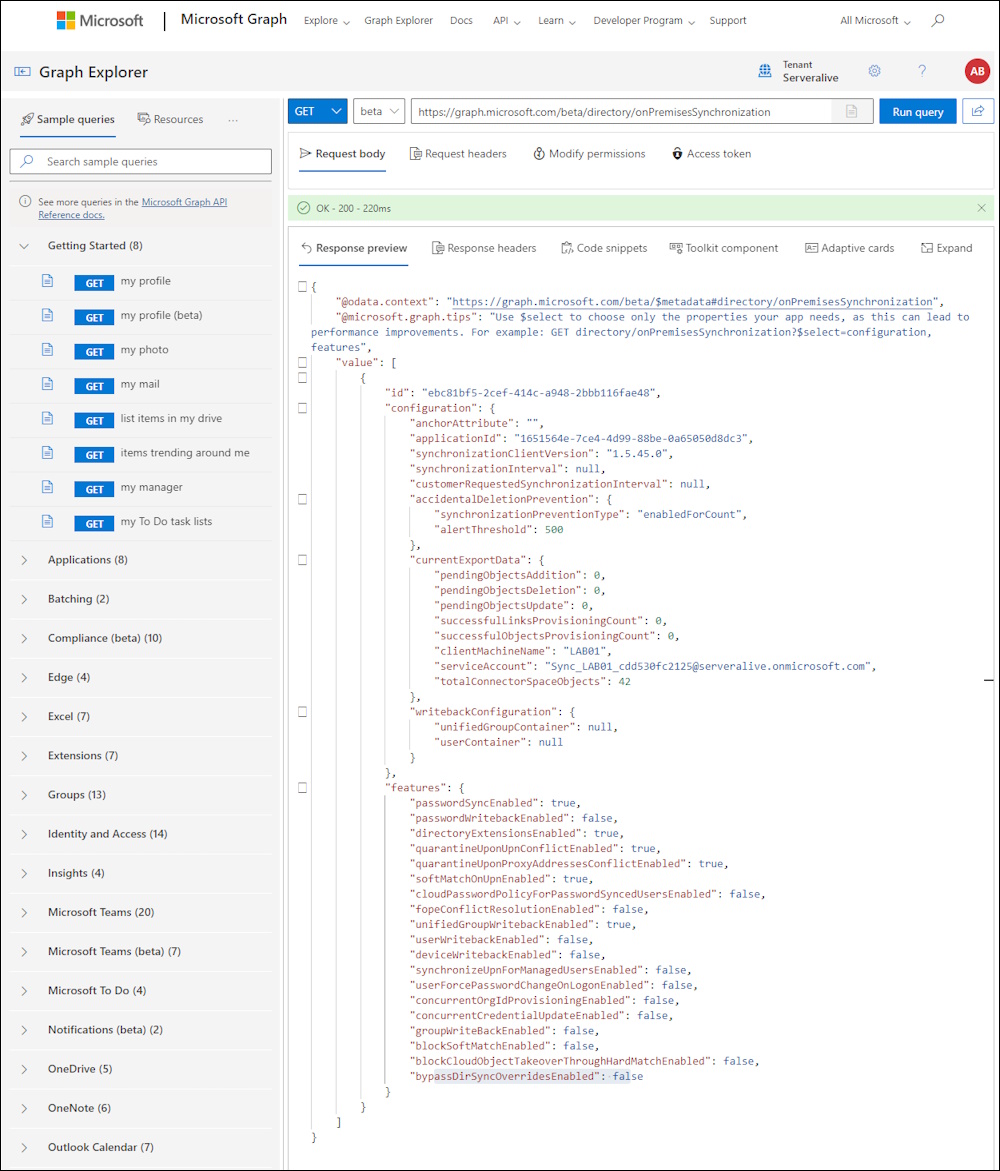Open the Microsoft Graph API Reference docs link

click(133, 208)
